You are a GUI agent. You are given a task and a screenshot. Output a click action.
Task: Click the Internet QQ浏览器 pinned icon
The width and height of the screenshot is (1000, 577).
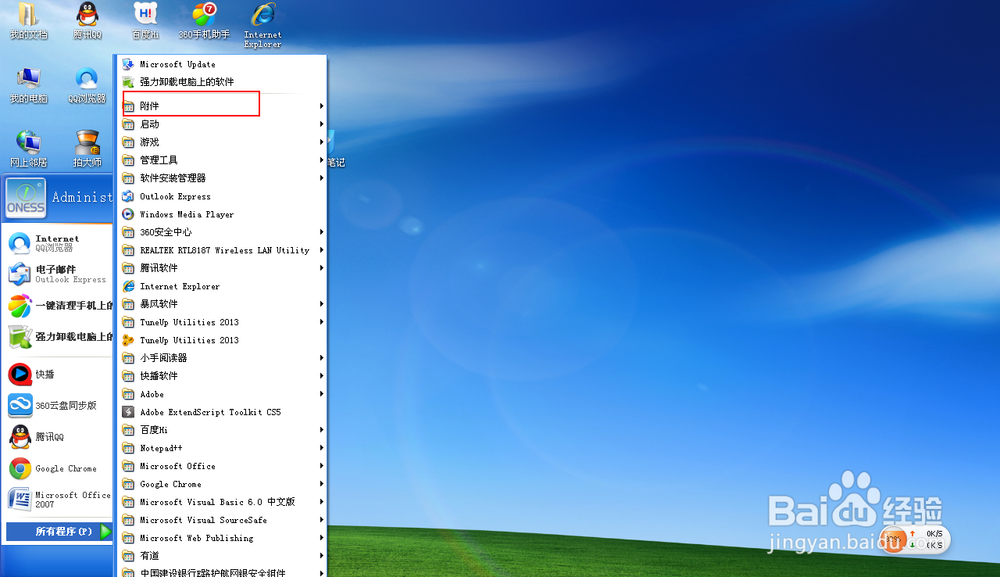pyautogui.click(x=20, y=243)
